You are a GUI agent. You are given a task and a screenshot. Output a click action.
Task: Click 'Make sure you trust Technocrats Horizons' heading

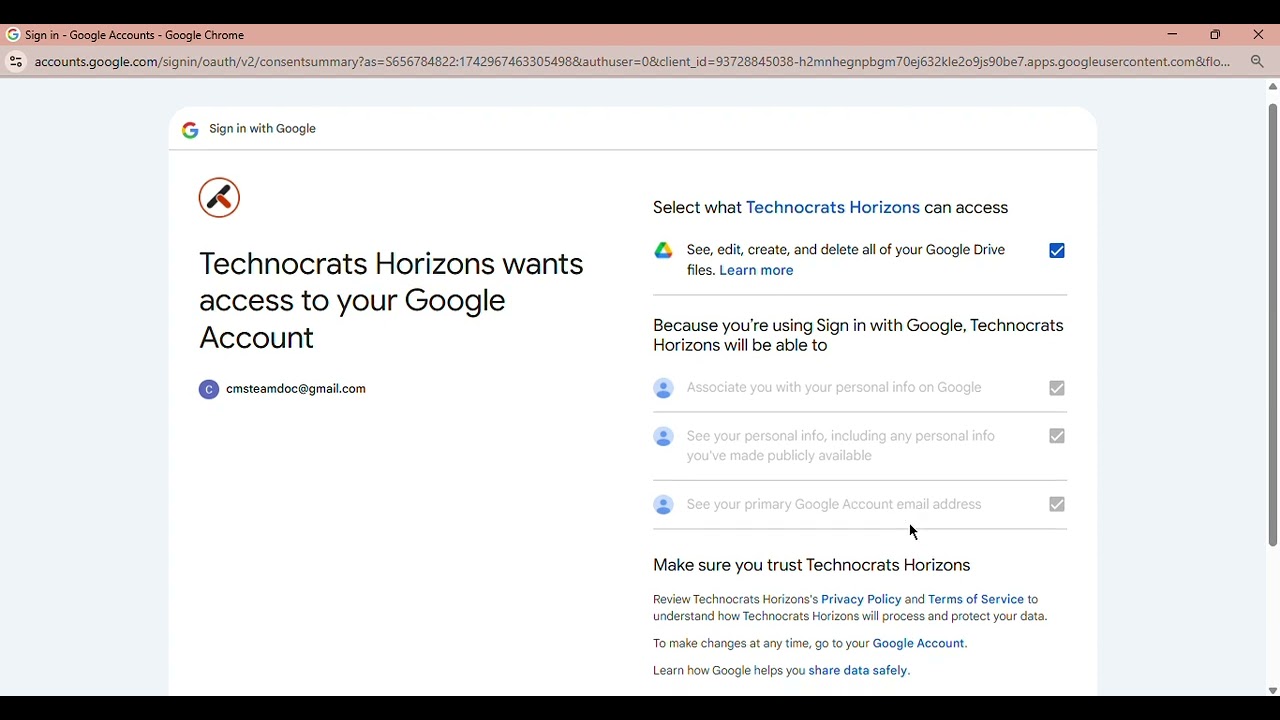812,566
